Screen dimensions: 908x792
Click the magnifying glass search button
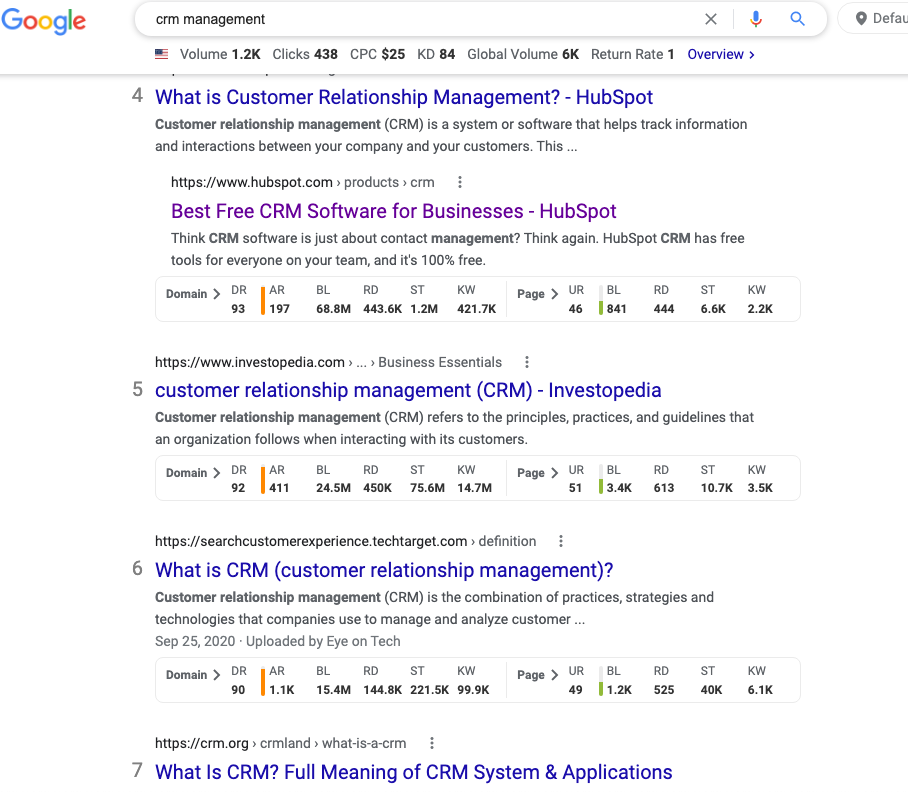click(797, 19)
